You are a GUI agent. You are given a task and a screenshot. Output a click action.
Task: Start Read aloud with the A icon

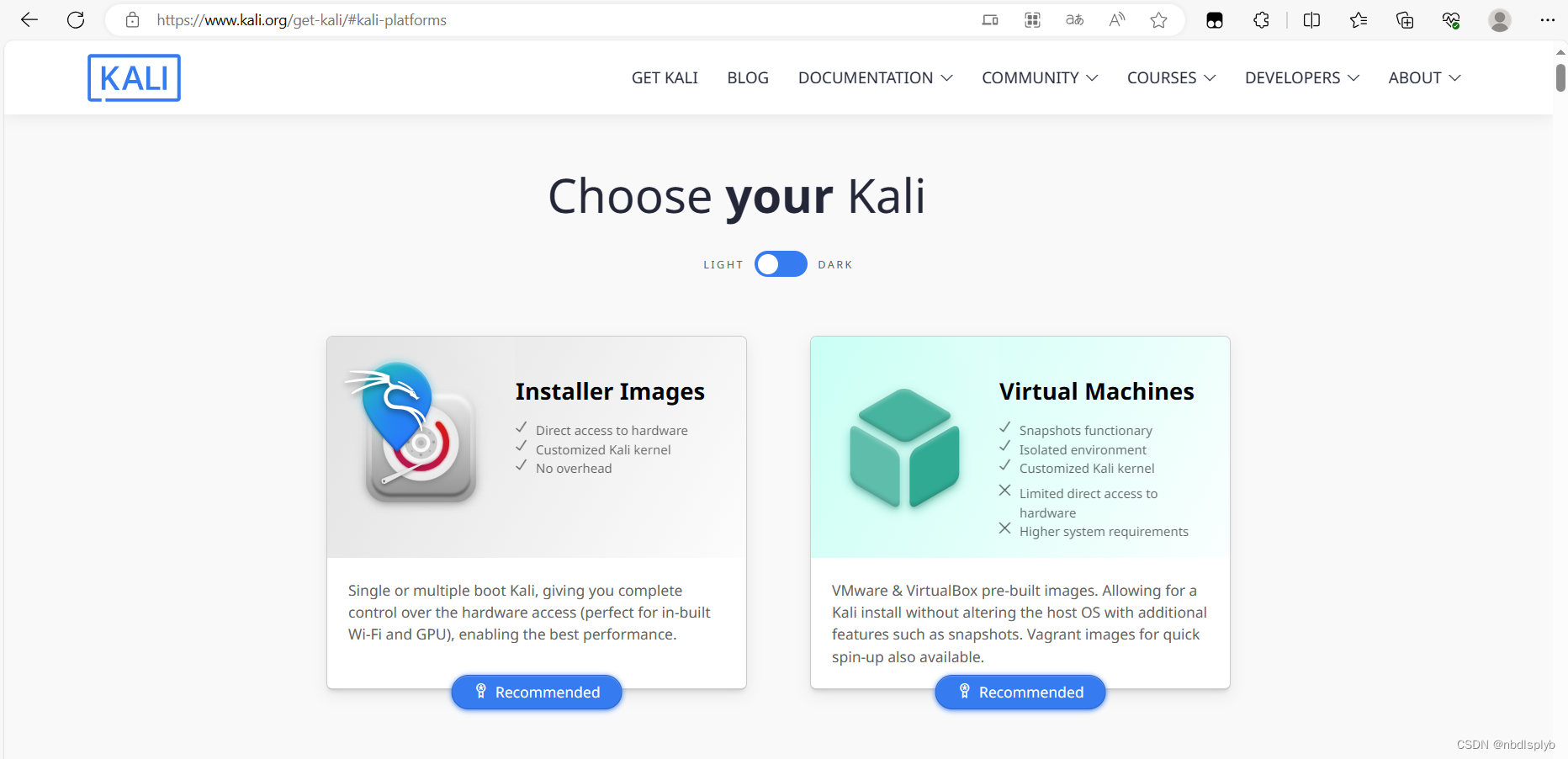(1116, 20)
